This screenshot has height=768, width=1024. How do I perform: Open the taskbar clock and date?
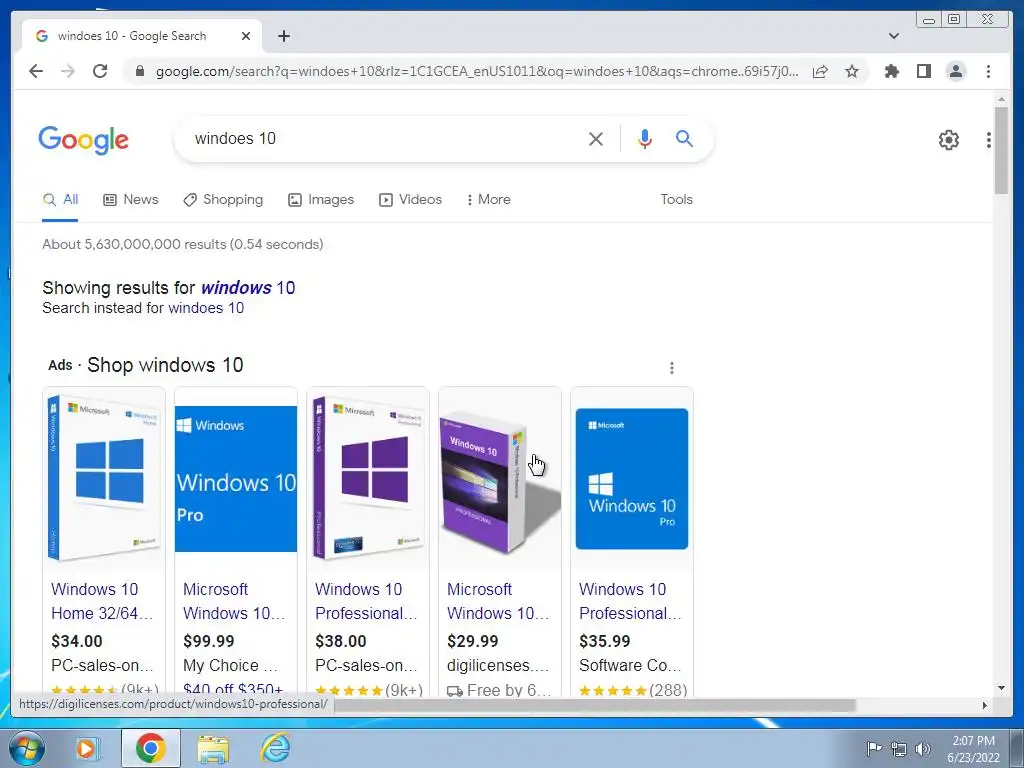(973, 749)
